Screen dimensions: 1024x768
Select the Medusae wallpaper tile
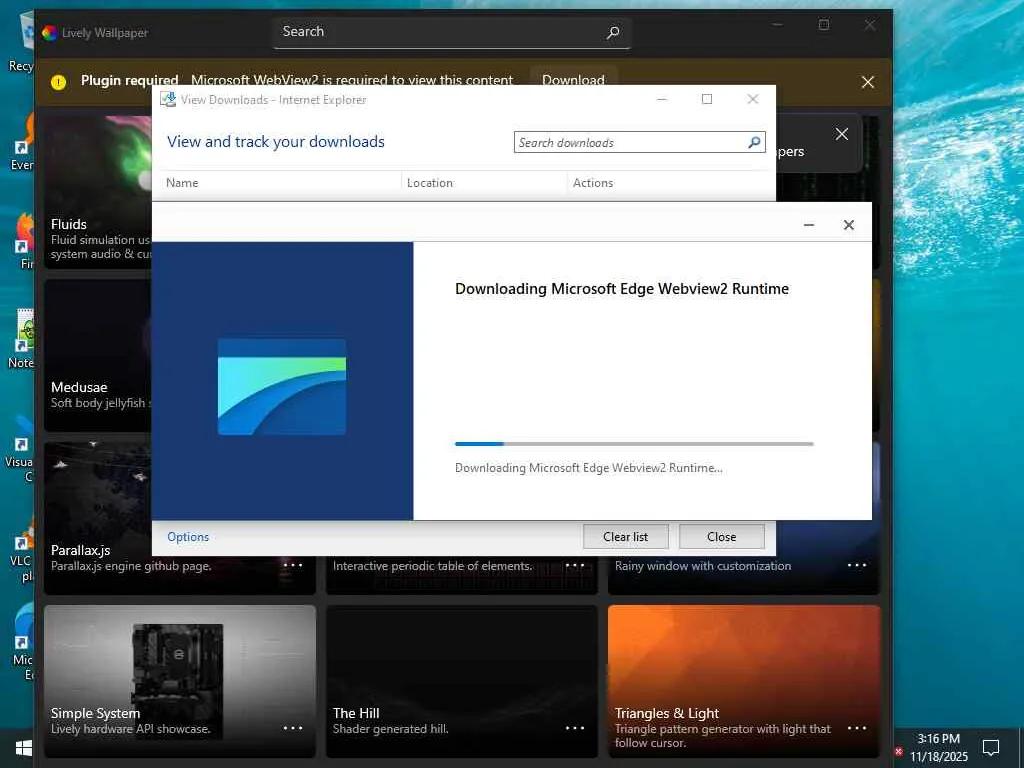pos(98,355)
